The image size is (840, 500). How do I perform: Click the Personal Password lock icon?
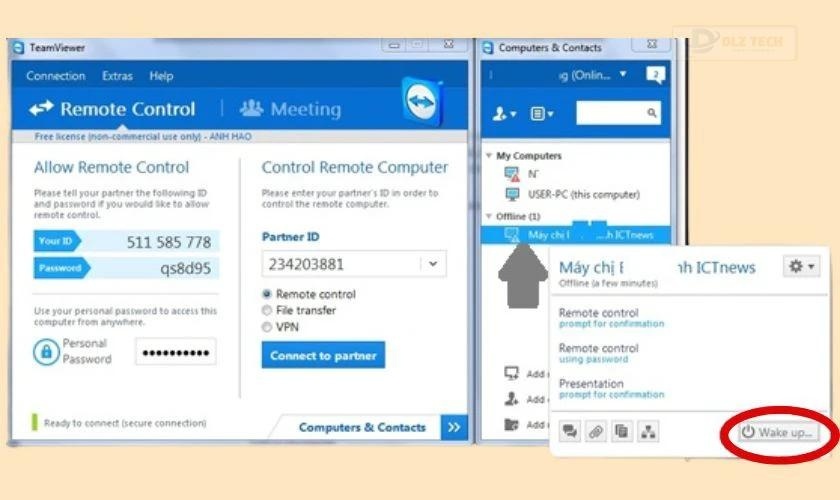coord(46,352)
